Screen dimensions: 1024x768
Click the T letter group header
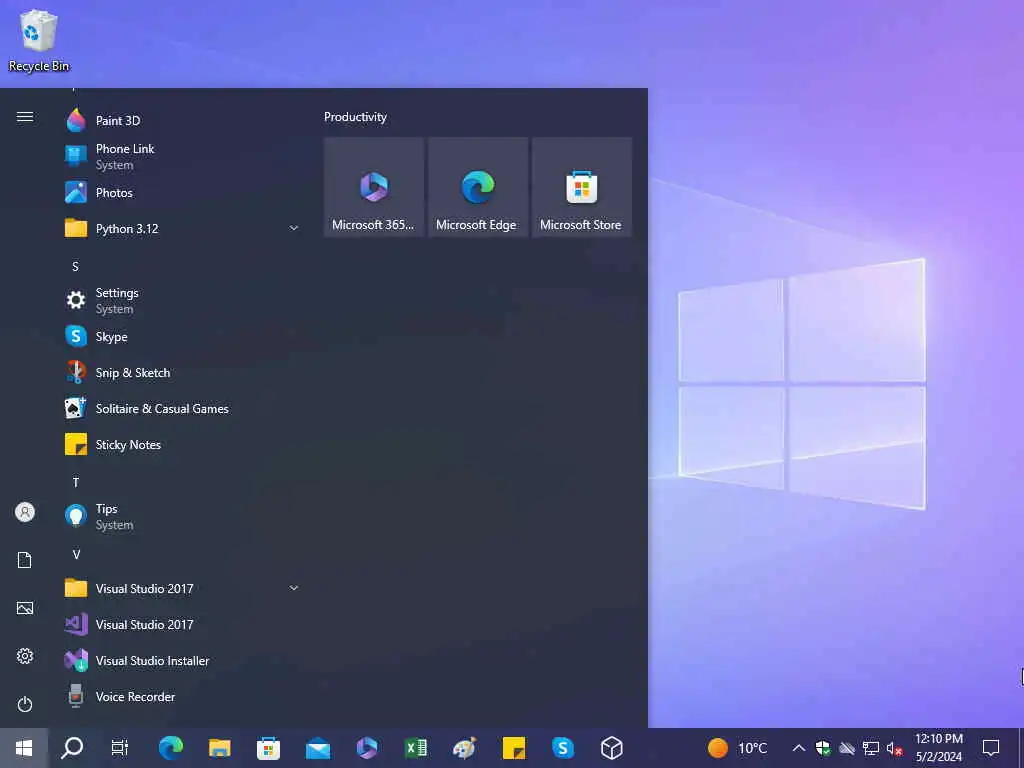(76, 482)
